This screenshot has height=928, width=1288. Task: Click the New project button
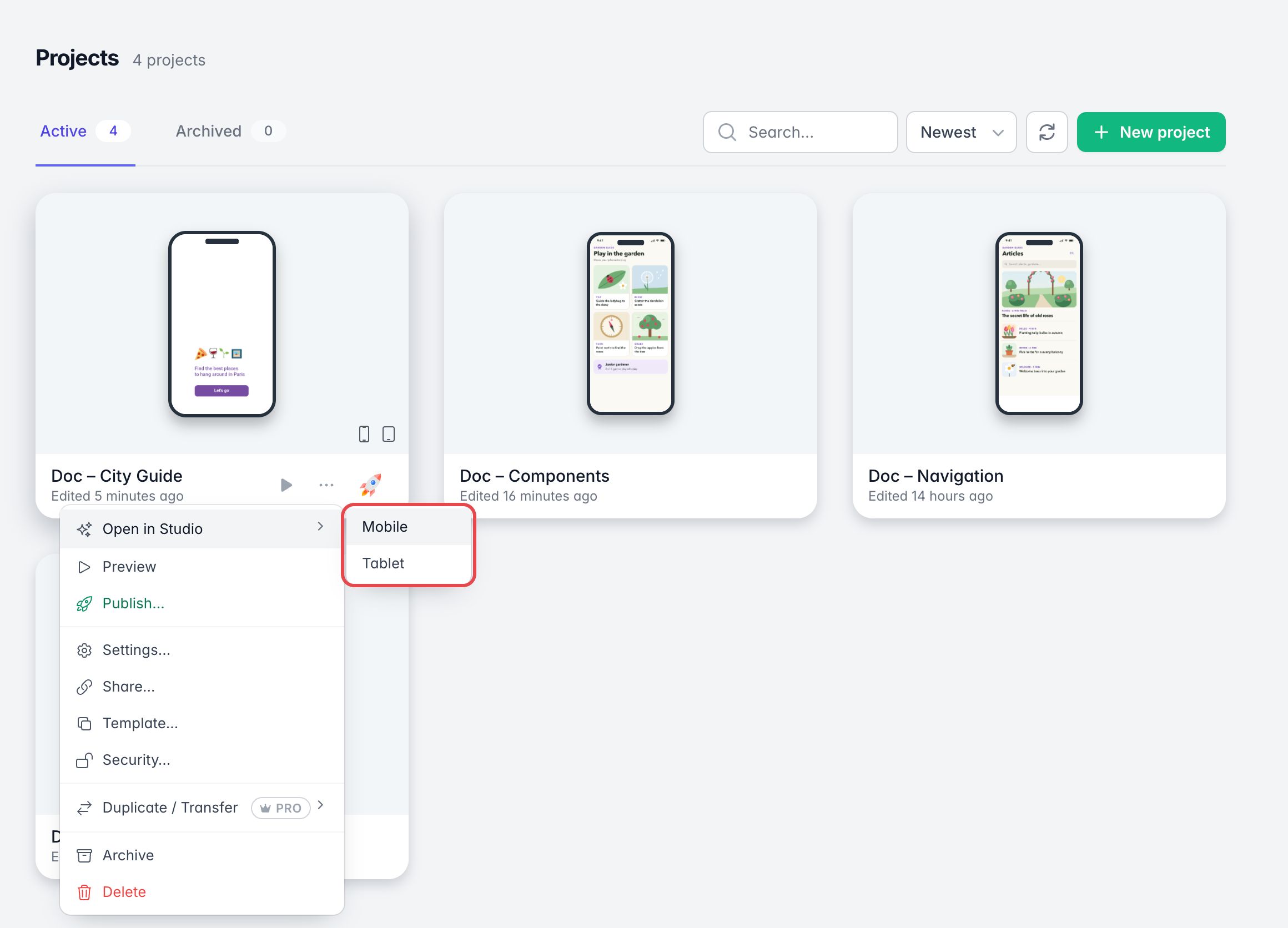tap(1150, 132)
